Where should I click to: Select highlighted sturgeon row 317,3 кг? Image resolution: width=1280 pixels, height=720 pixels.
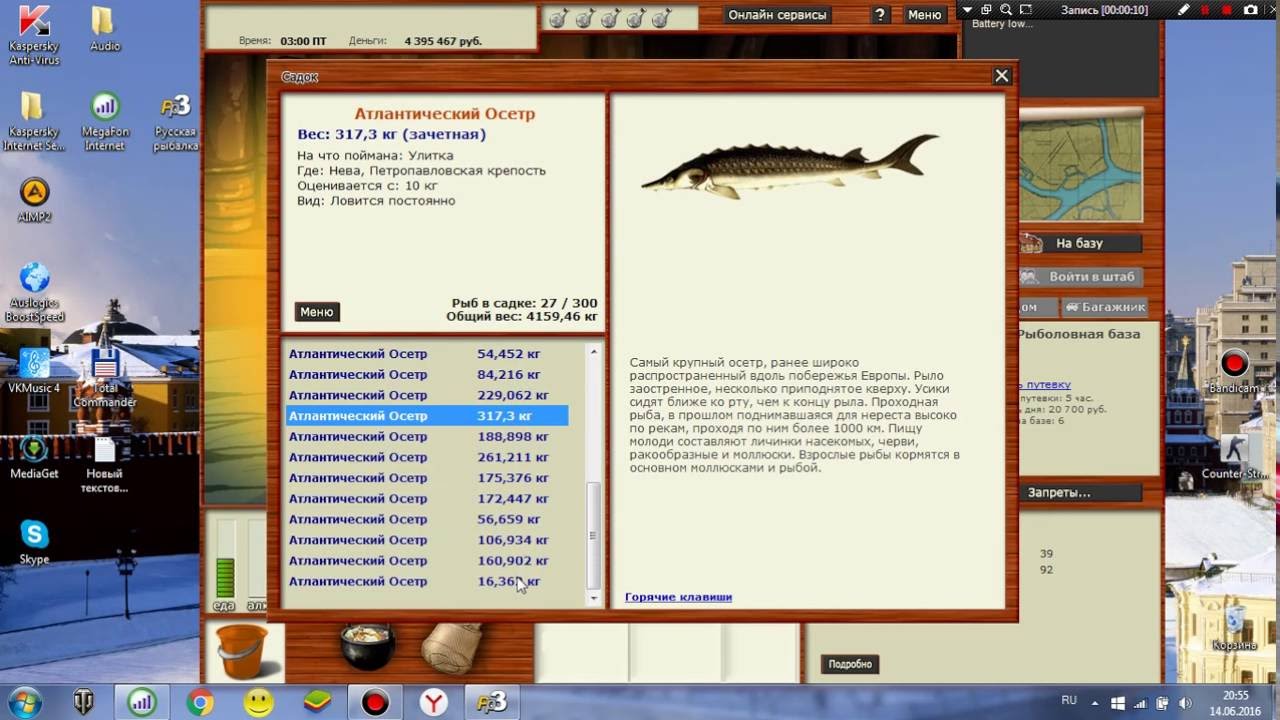click(x=427, y=416)
